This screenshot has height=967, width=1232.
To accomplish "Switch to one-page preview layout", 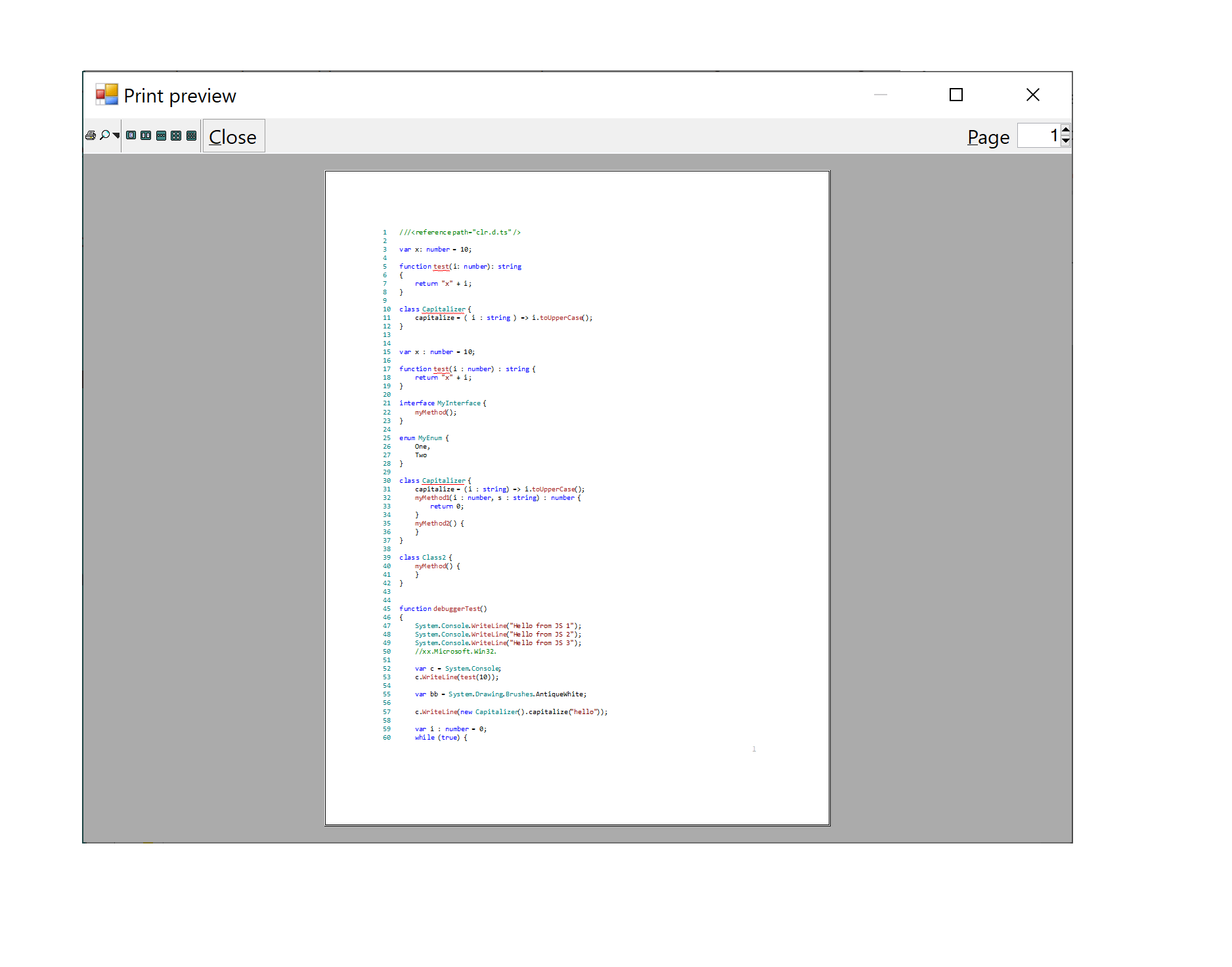I will point(131,135).
